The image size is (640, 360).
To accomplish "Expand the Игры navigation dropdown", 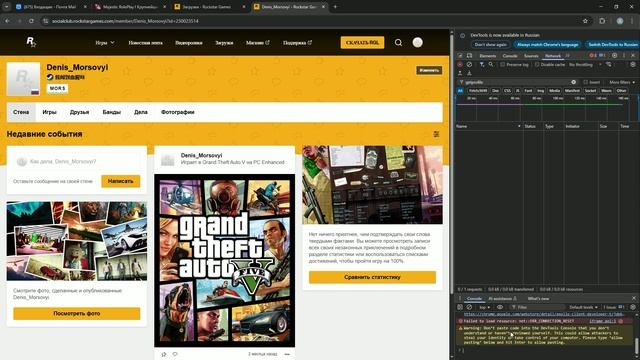I will (105, 42).
